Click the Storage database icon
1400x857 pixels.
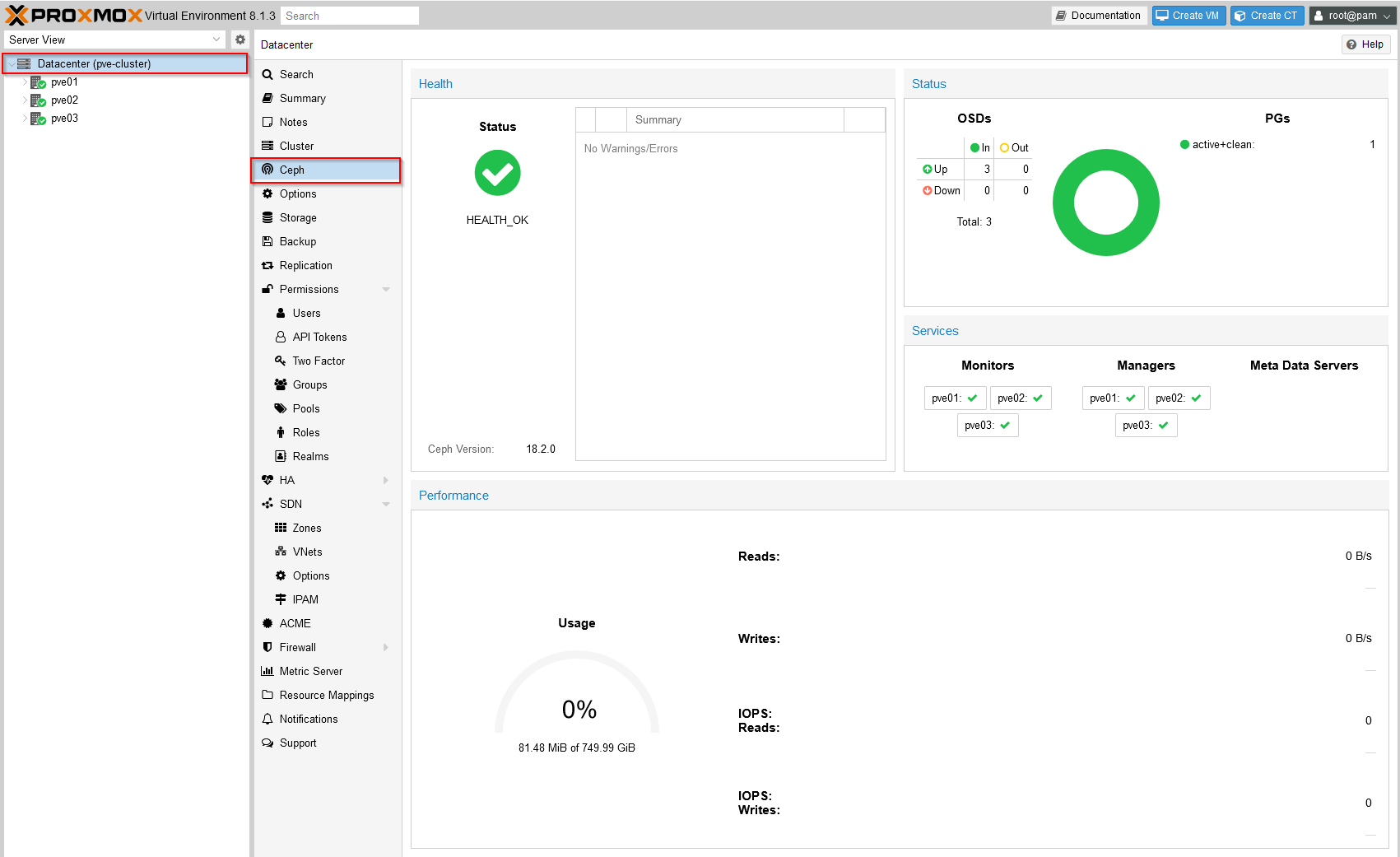267,217
